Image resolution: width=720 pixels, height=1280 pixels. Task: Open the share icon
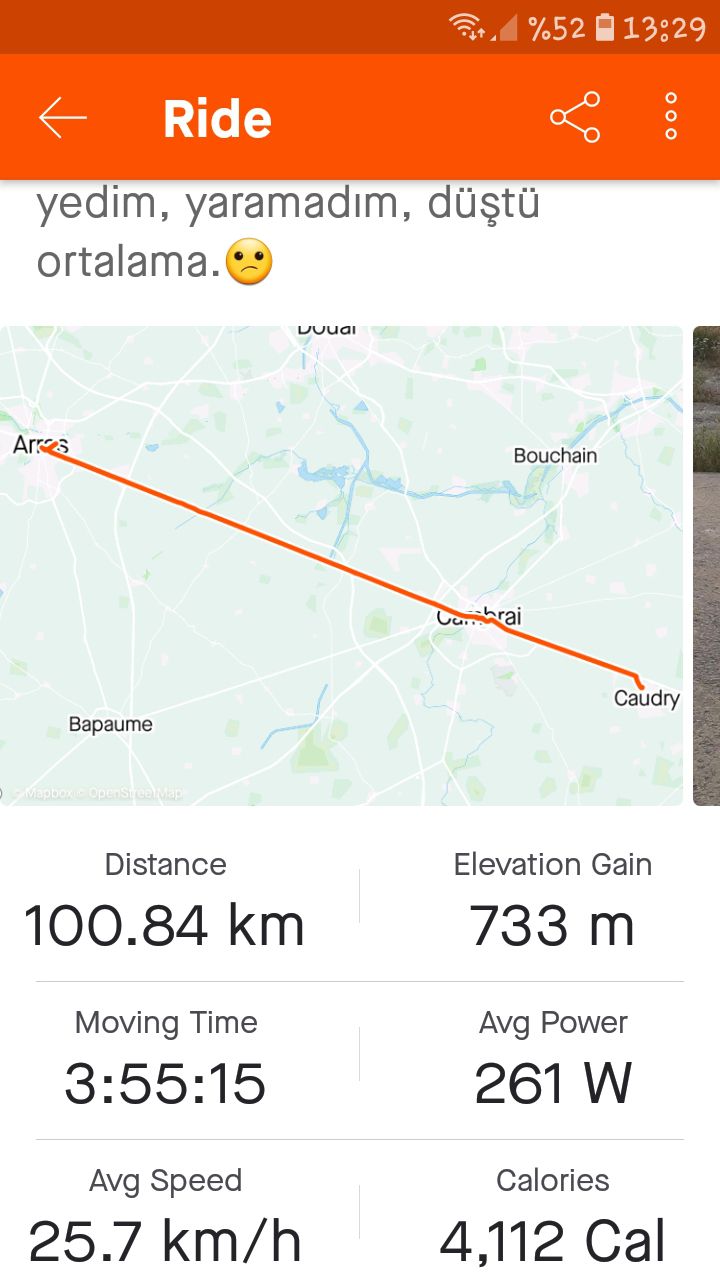(x=575, y=118)
